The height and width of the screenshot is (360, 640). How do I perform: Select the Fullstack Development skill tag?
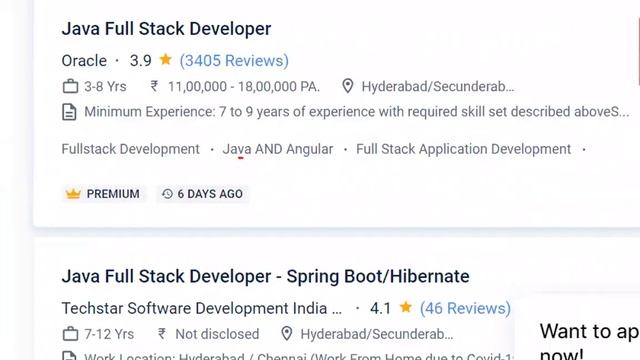pyautogui.click(x=131, y=149)
